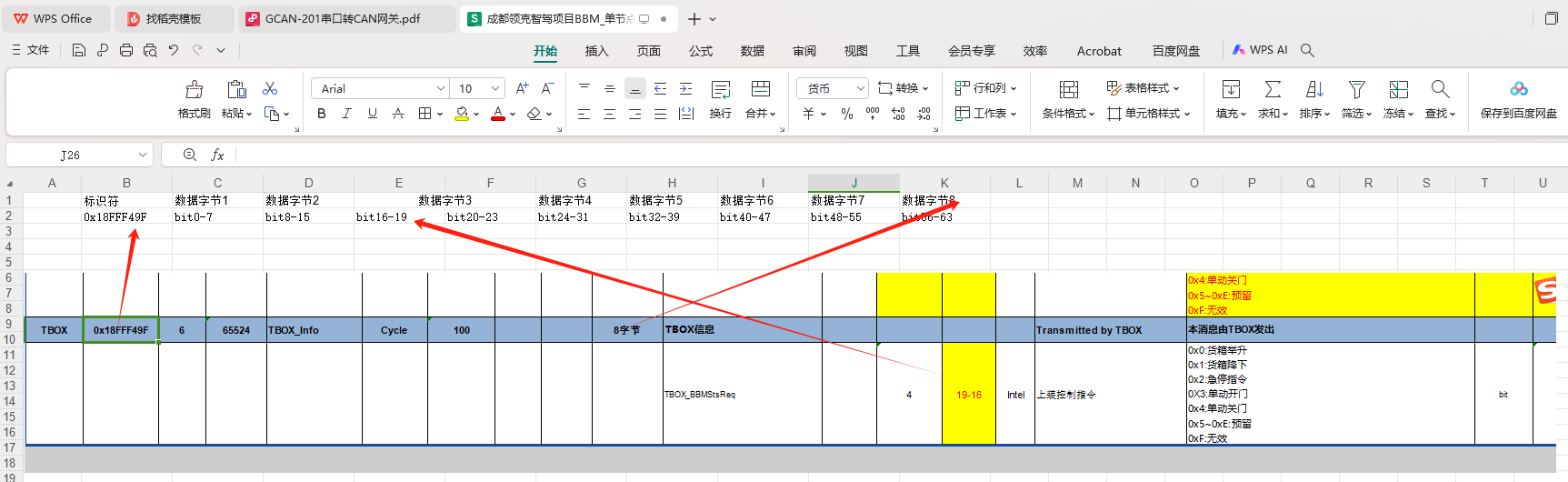Click the Copy icon below the scissors
This screenshot has height=482, width=1568.
coord(272,114)
